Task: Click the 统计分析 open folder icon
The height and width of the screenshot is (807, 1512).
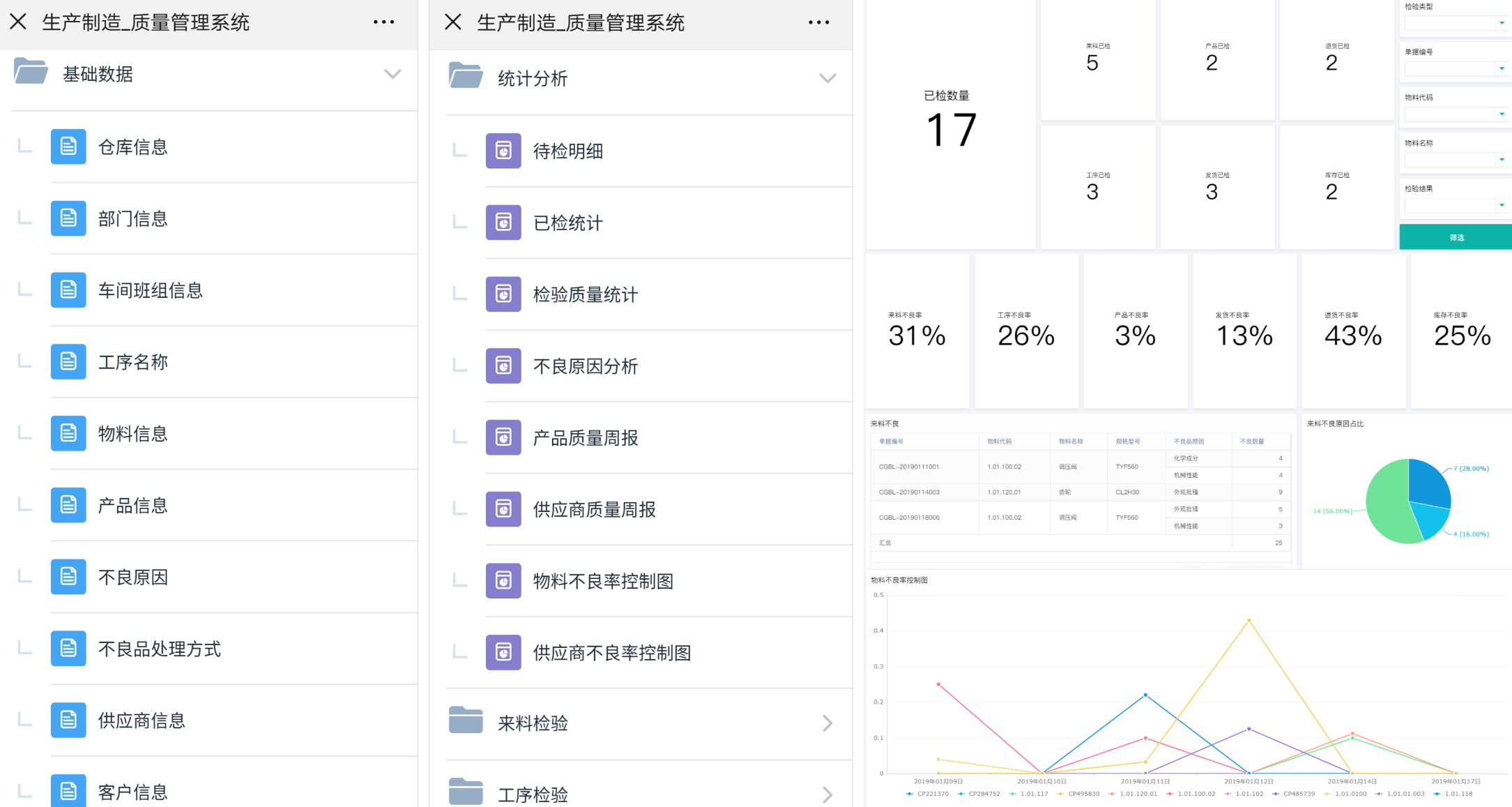Action: point(466,76)
